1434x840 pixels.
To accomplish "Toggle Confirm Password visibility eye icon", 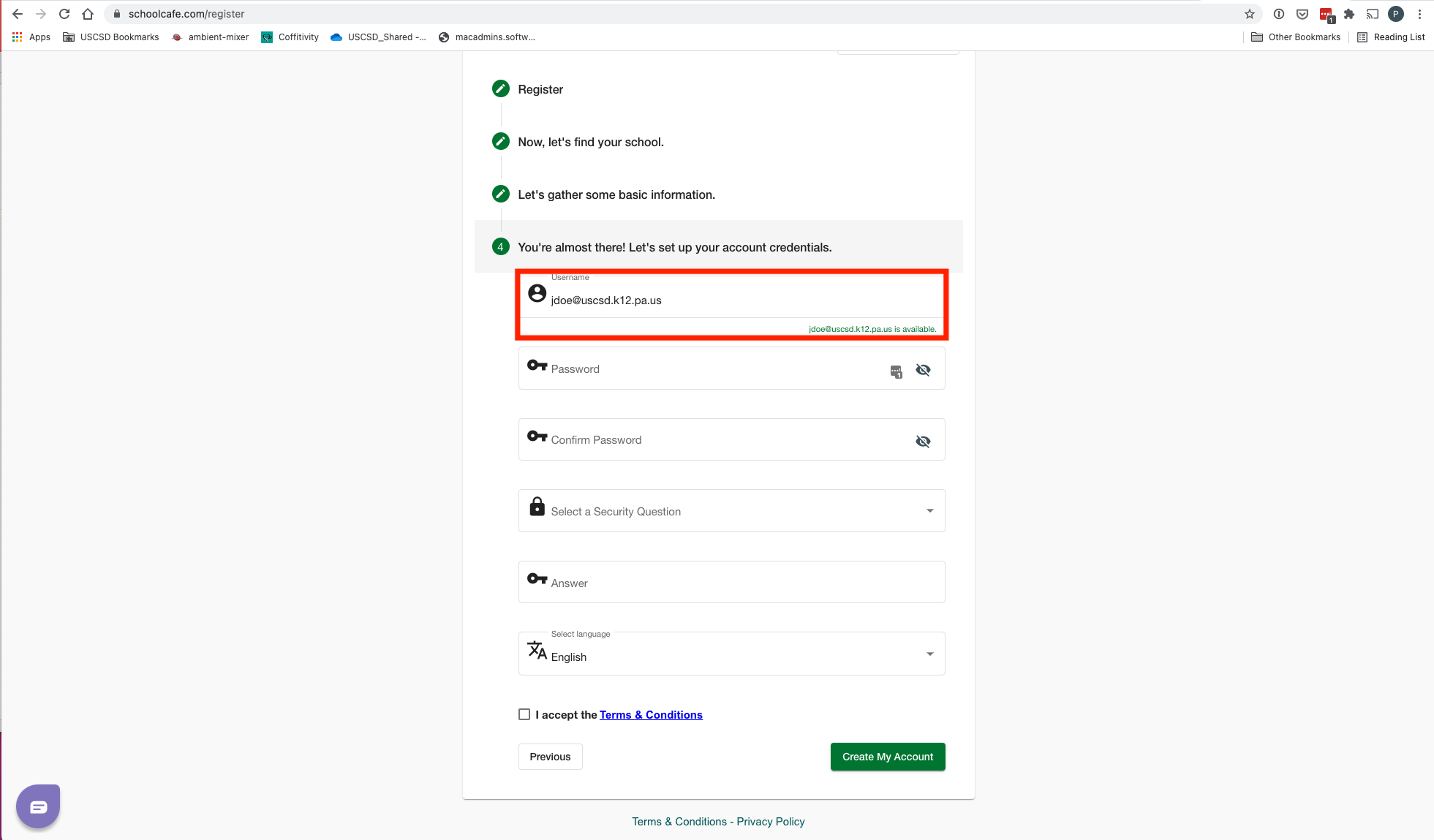I will (x=923, y=441).
